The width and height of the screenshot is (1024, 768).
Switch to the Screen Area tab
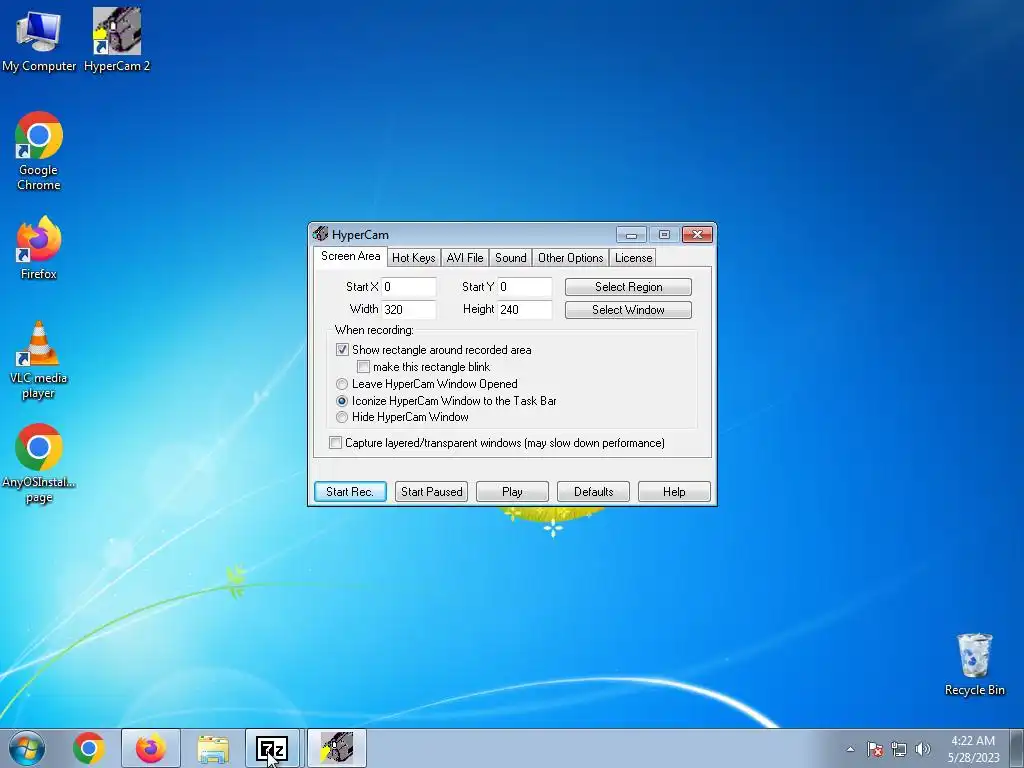click(350, 256)
